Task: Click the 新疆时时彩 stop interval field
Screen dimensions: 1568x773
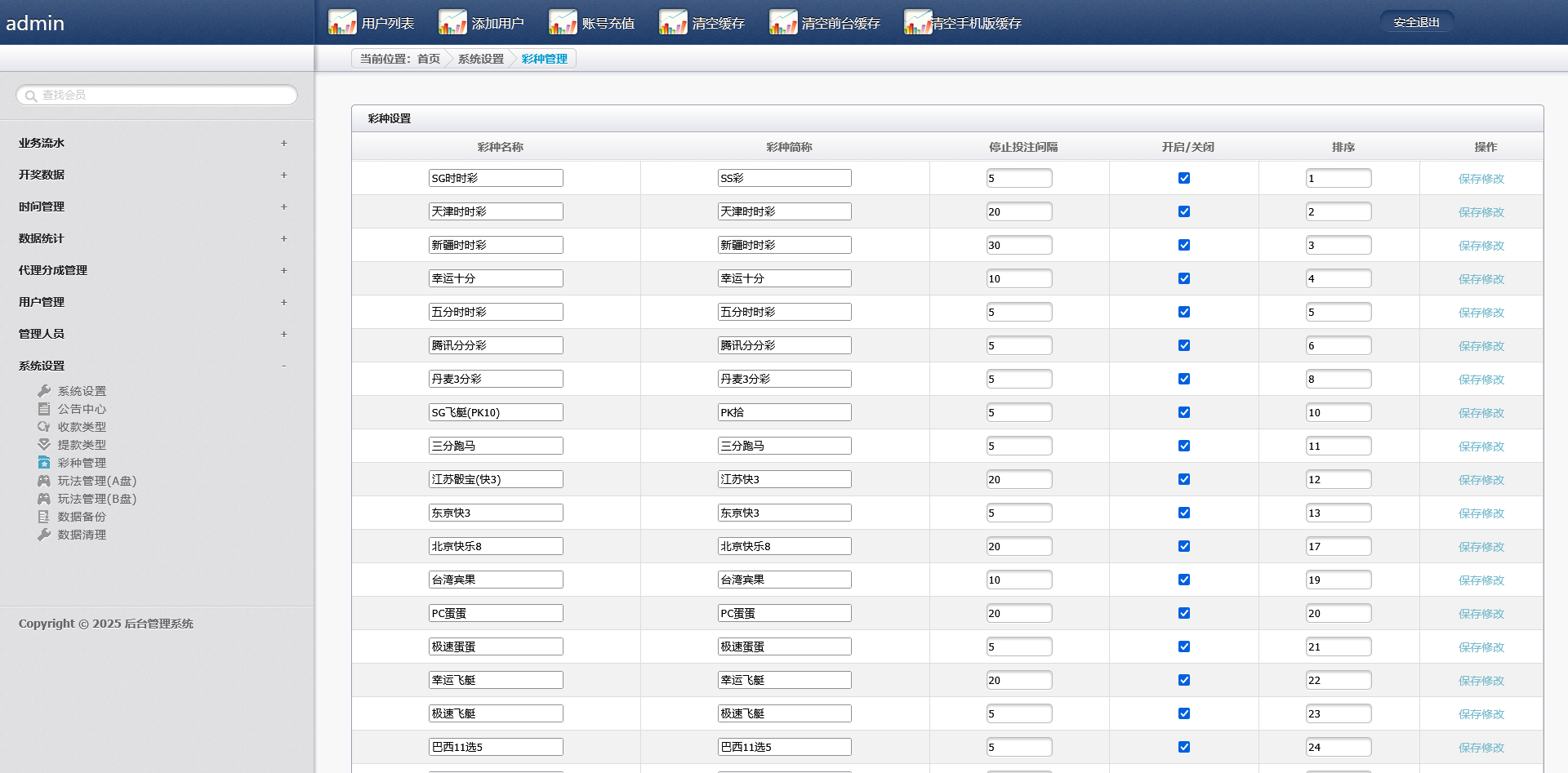Action: coord(1018,245)
